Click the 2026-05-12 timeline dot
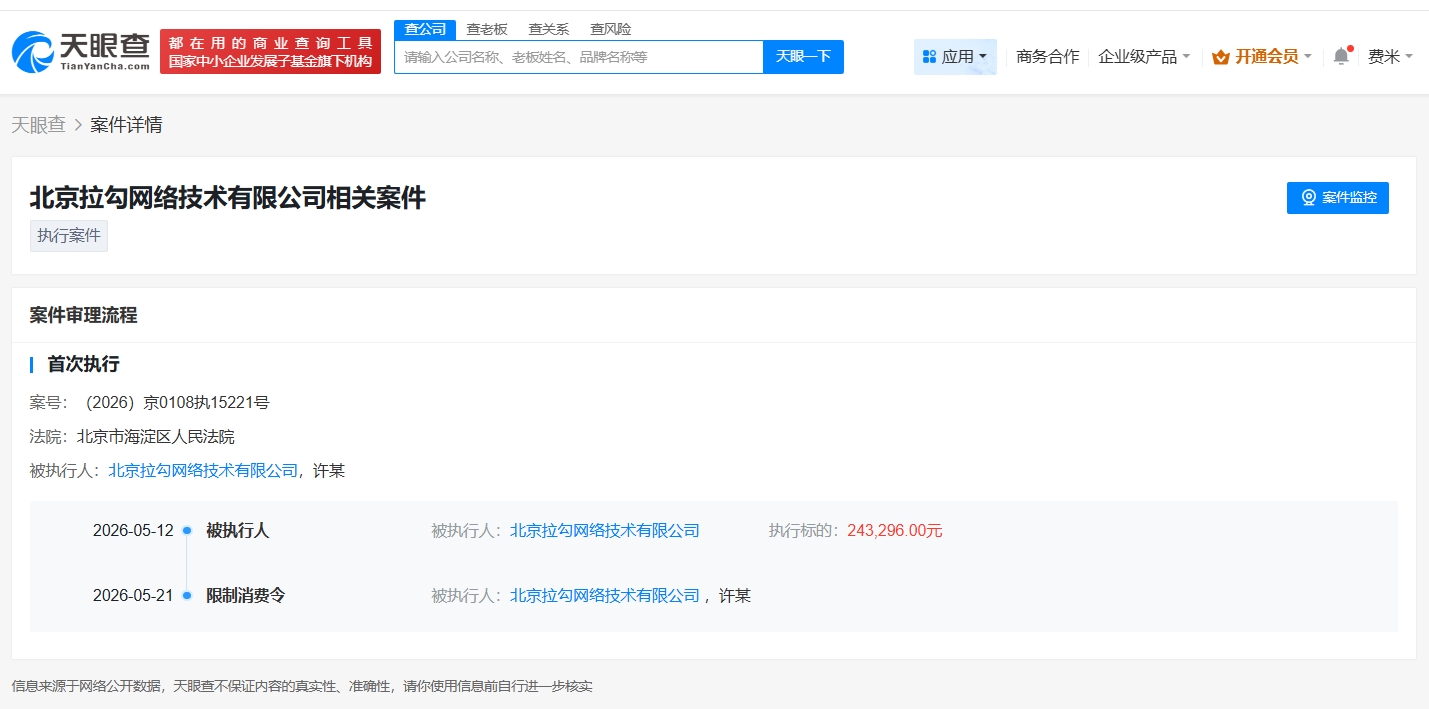Screen dimensions: 1429x709 [x=187, y=531]
